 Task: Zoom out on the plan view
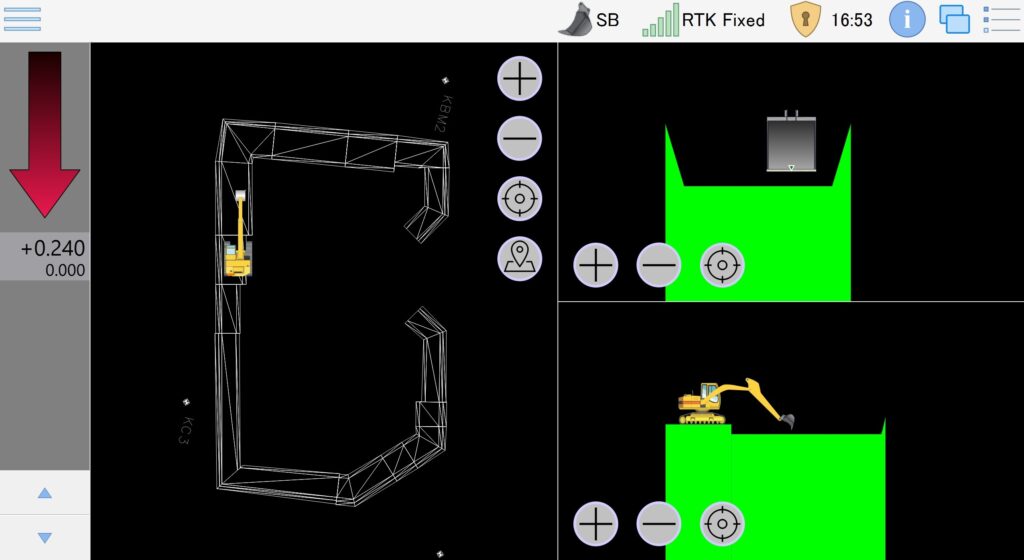520,138
